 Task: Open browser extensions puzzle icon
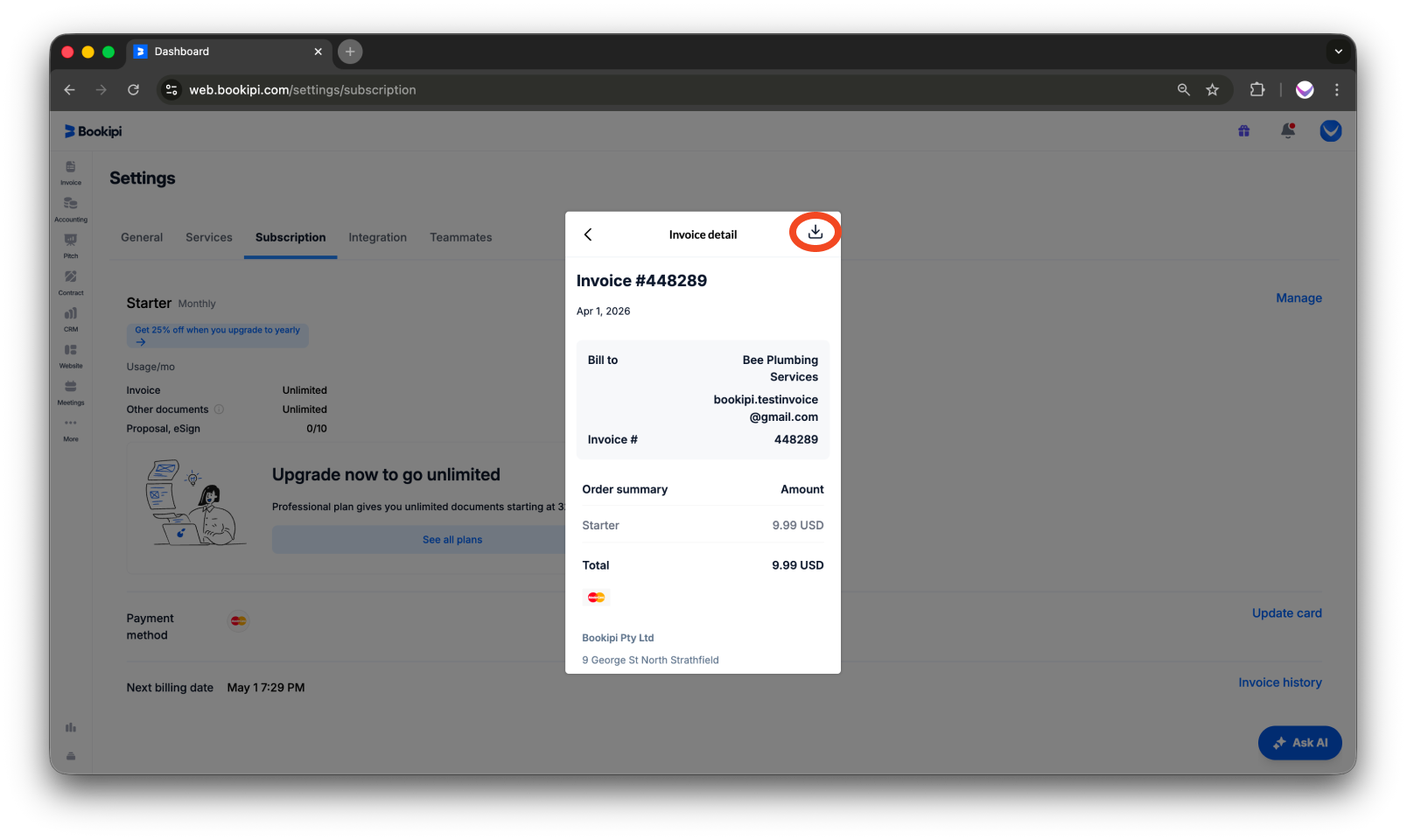pyautogui.click(x=1257, y=89)
